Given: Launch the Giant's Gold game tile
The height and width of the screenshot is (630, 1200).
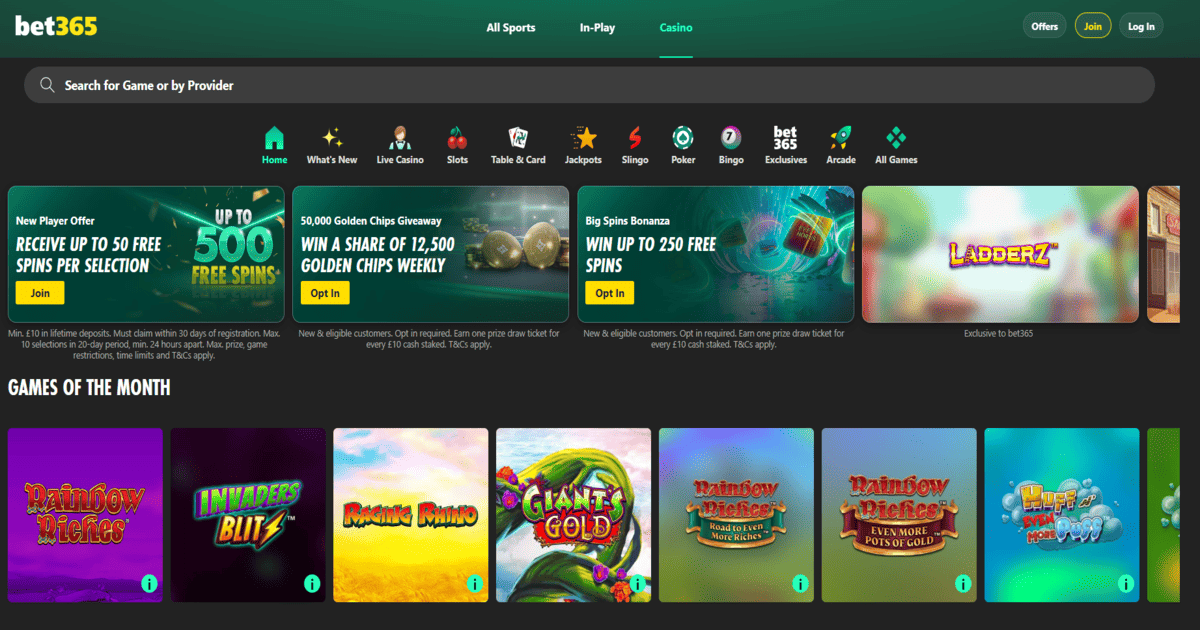Looking at the screenshot, I should (574, 515).
